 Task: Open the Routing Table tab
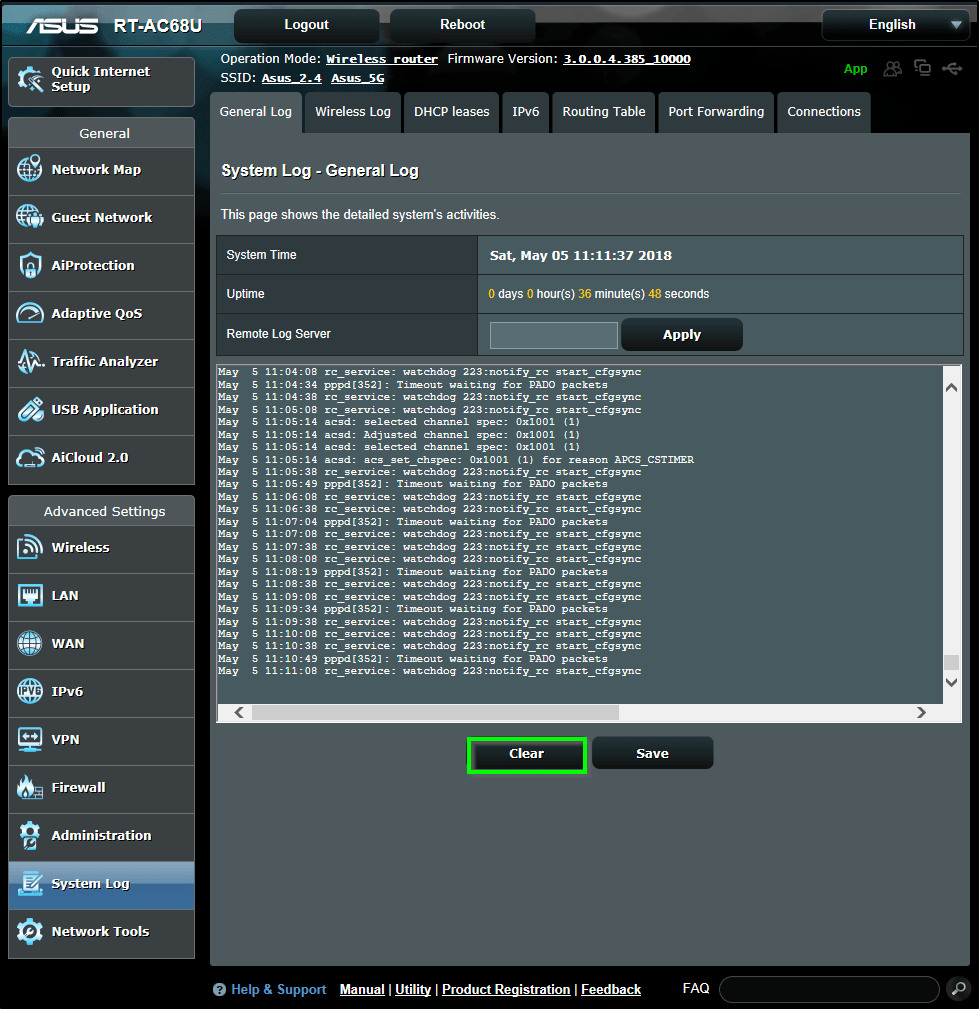pyautogui.click(x=604, y=112)
